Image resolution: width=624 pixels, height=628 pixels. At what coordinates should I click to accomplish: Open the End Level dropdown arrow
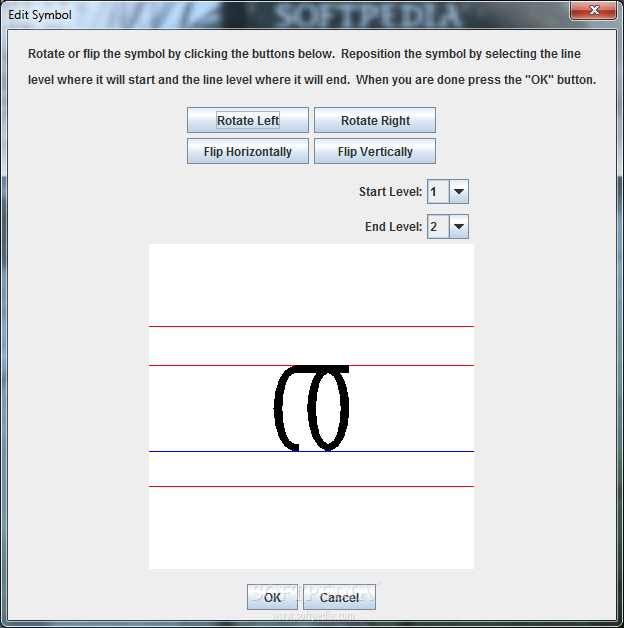(x=459, y=226)
